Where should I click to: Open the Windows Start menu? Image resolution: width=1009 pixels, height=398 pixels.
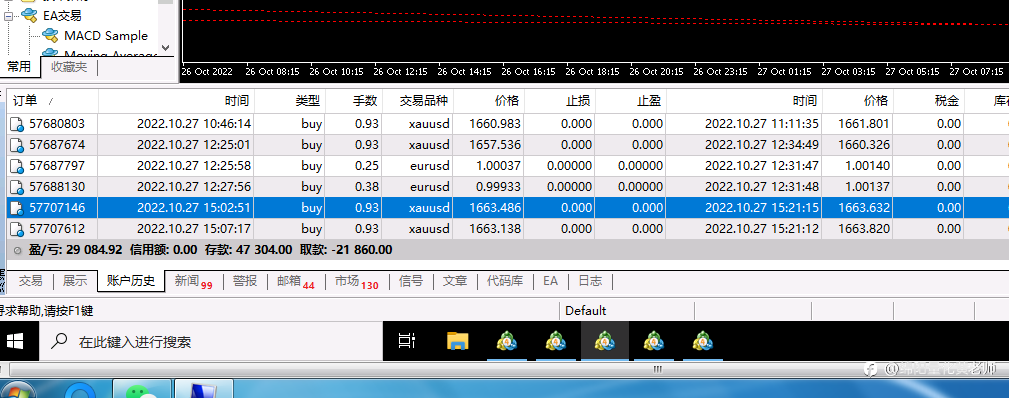click(x=15, y=341)
